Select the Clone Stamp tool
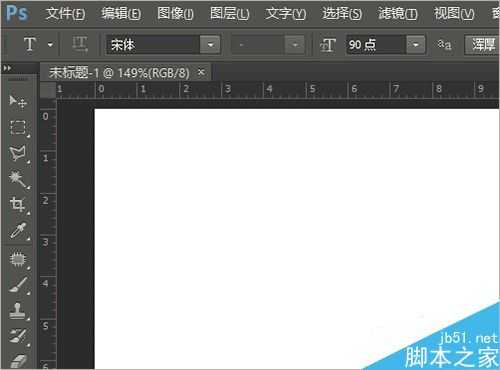Screen dimensions: 500x370 point(18,311)
